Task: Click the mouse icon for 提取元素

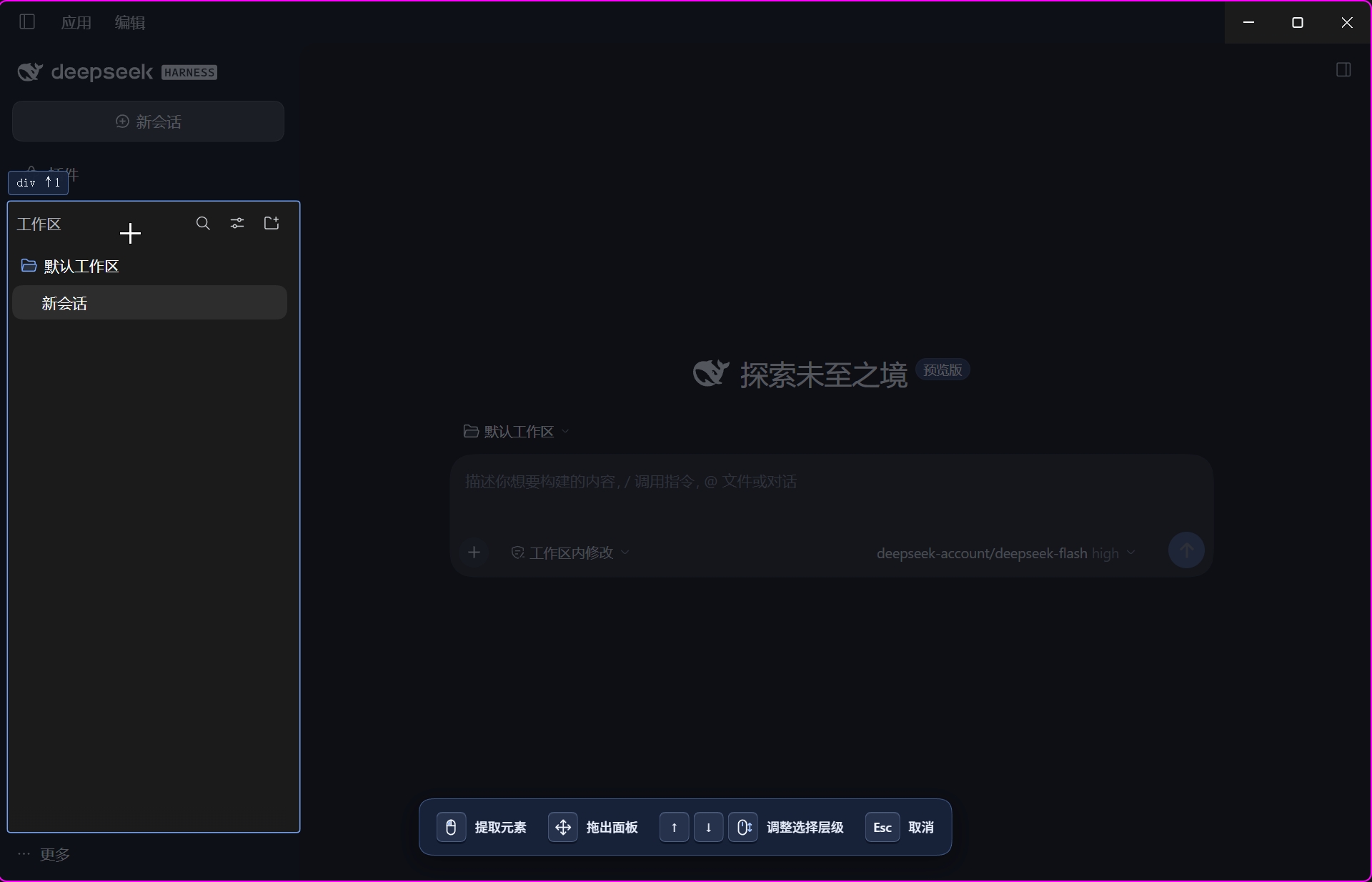Action: (451, 828)
